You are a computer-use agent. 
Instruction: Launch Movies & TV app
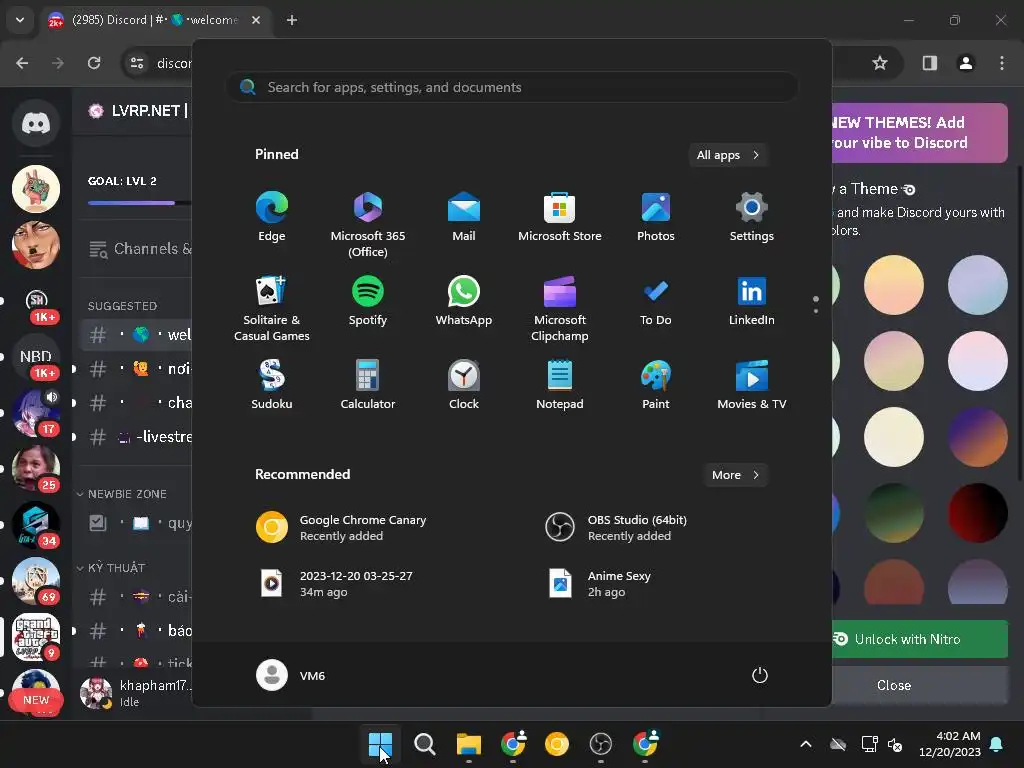(x=752, y=385)
